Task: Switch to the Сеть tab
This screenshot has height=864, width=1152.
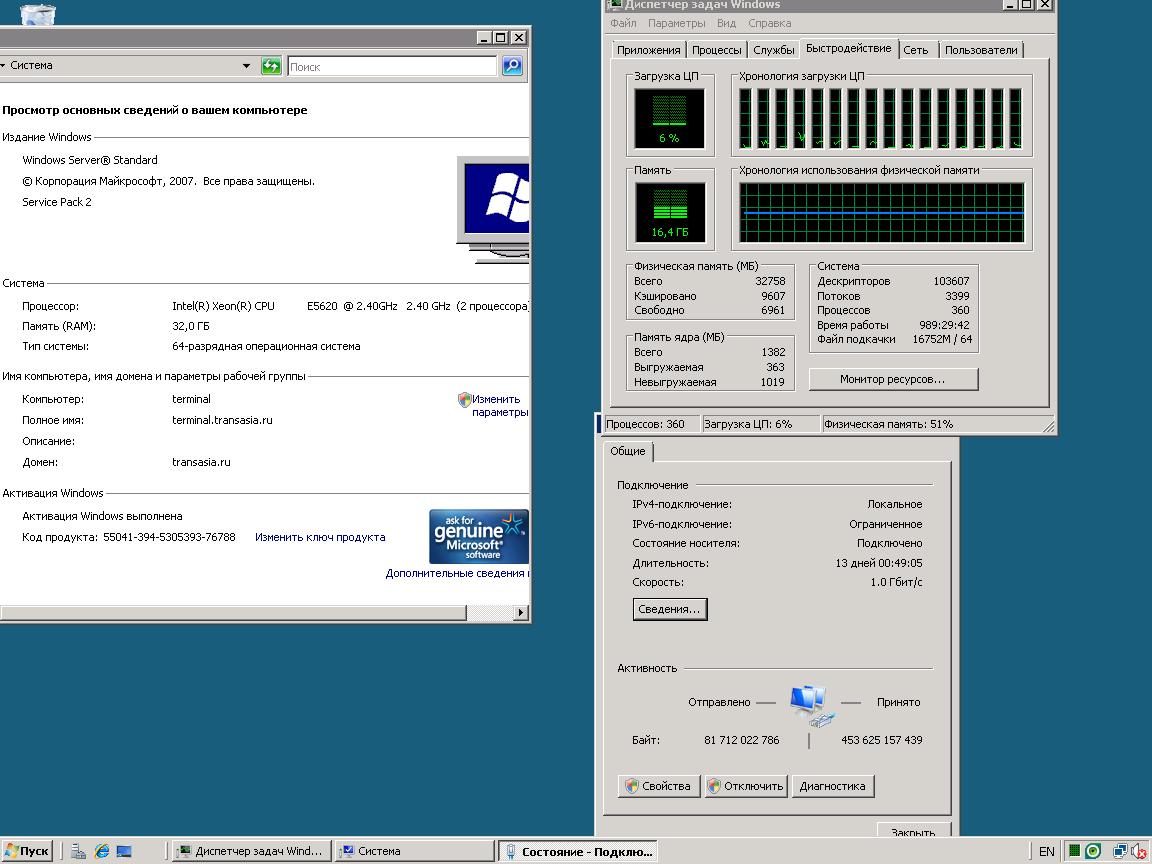Action: coord(915,50)
